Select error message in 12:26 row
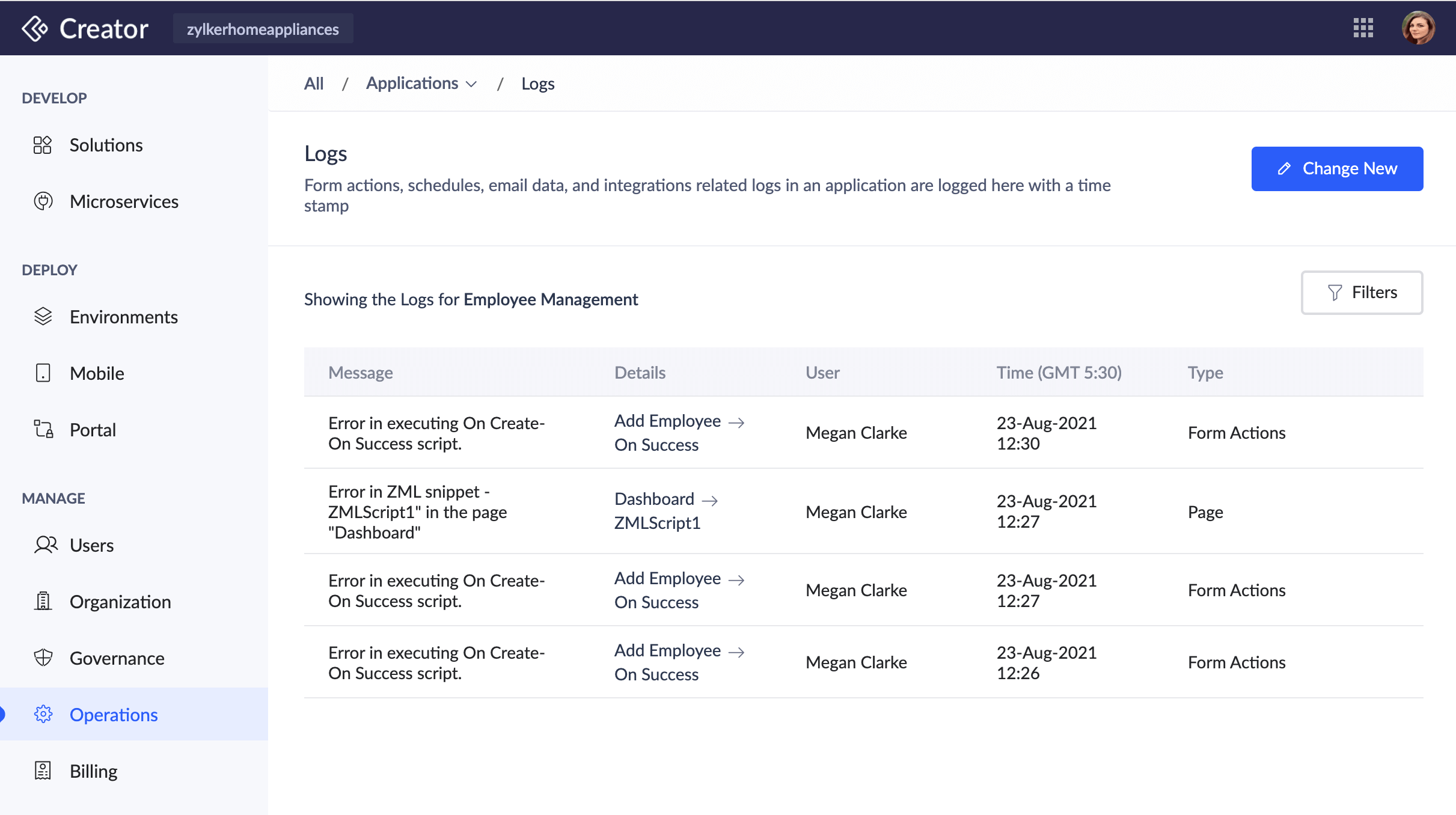This screenshot has width=1456, height=815. [436, 662]
